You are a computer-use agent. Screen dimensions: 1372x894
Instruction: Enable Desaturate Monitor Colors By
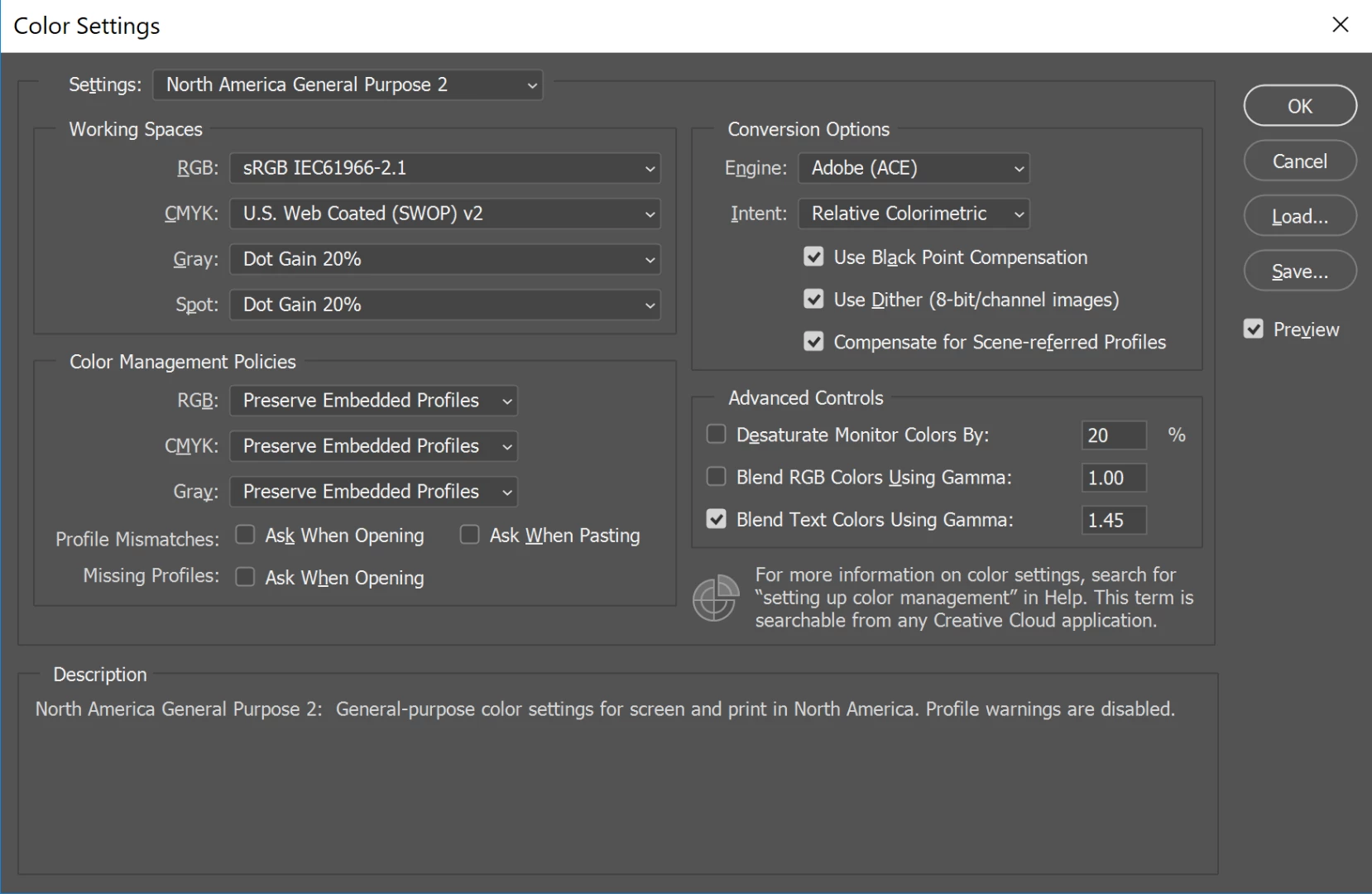pyautogui.click(x=716, y=435)
